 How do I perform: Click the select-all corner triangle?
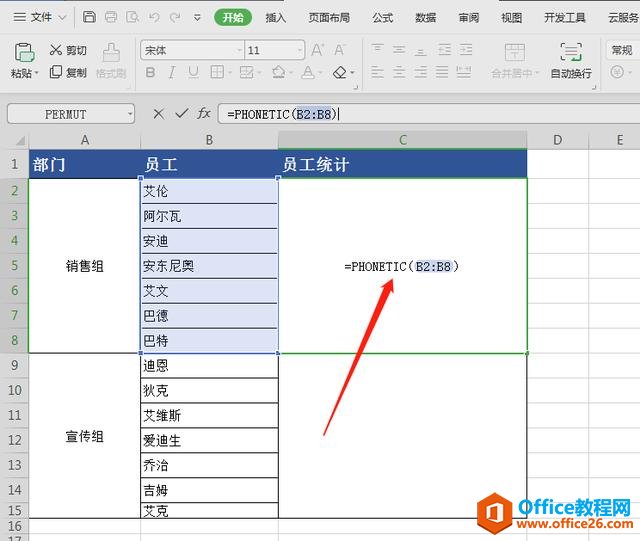pos(20,141)
